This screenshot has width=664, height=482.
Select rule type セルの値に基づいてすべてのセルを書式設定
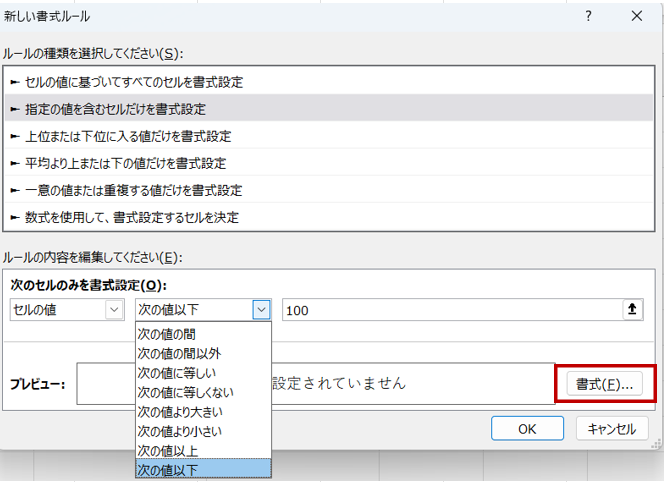[x=130, y=82]
